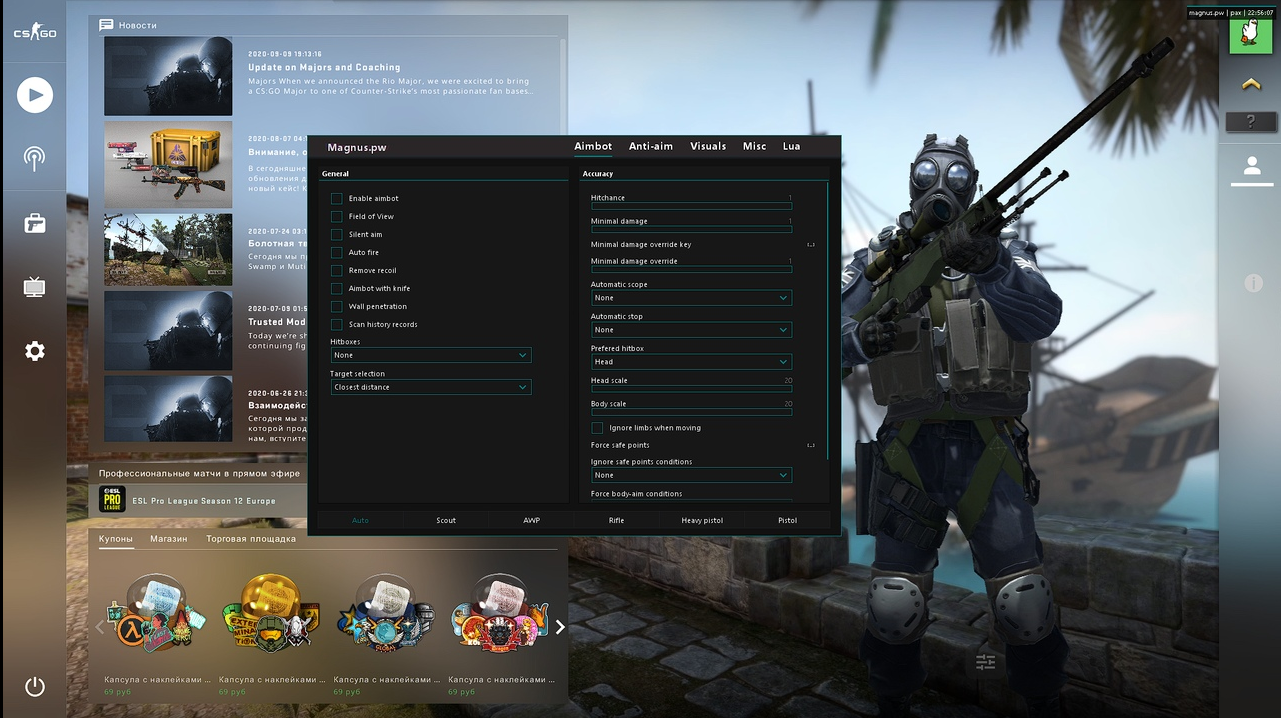The height and width of the screenshot is (718, 1281).
Task: Show previous coupons with left arrow
Action: (x=99, y=627)
